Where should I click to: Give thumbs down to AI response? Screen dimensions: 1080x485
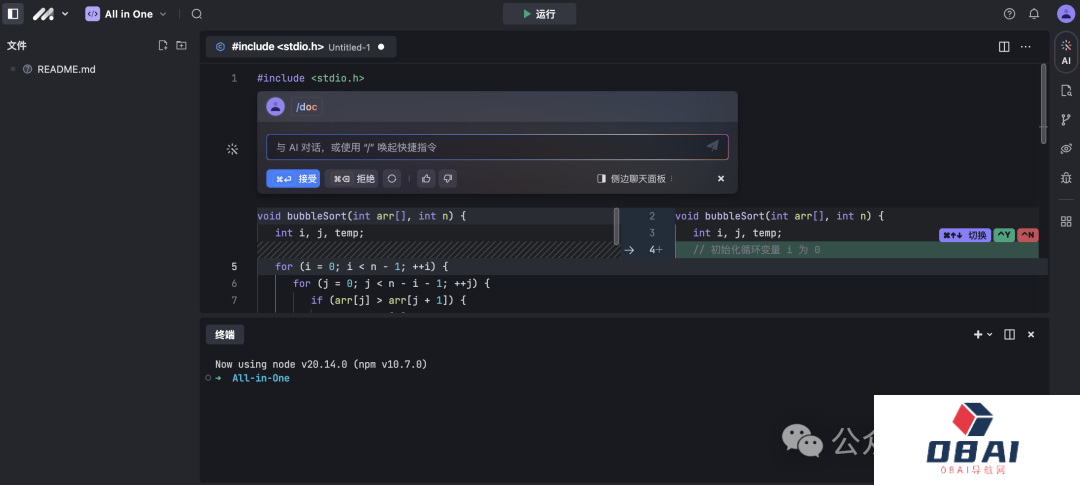click(448, 179)
